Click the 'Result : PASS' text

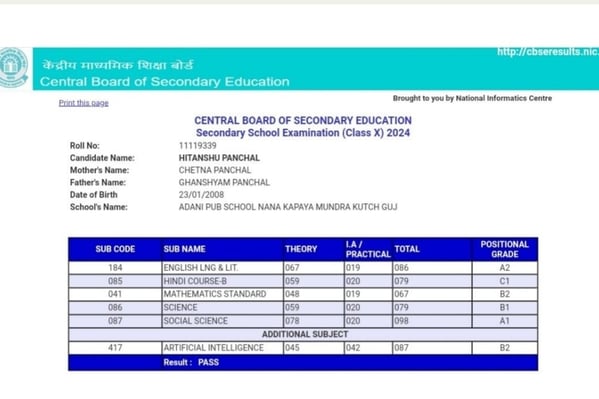pos(191,362)
